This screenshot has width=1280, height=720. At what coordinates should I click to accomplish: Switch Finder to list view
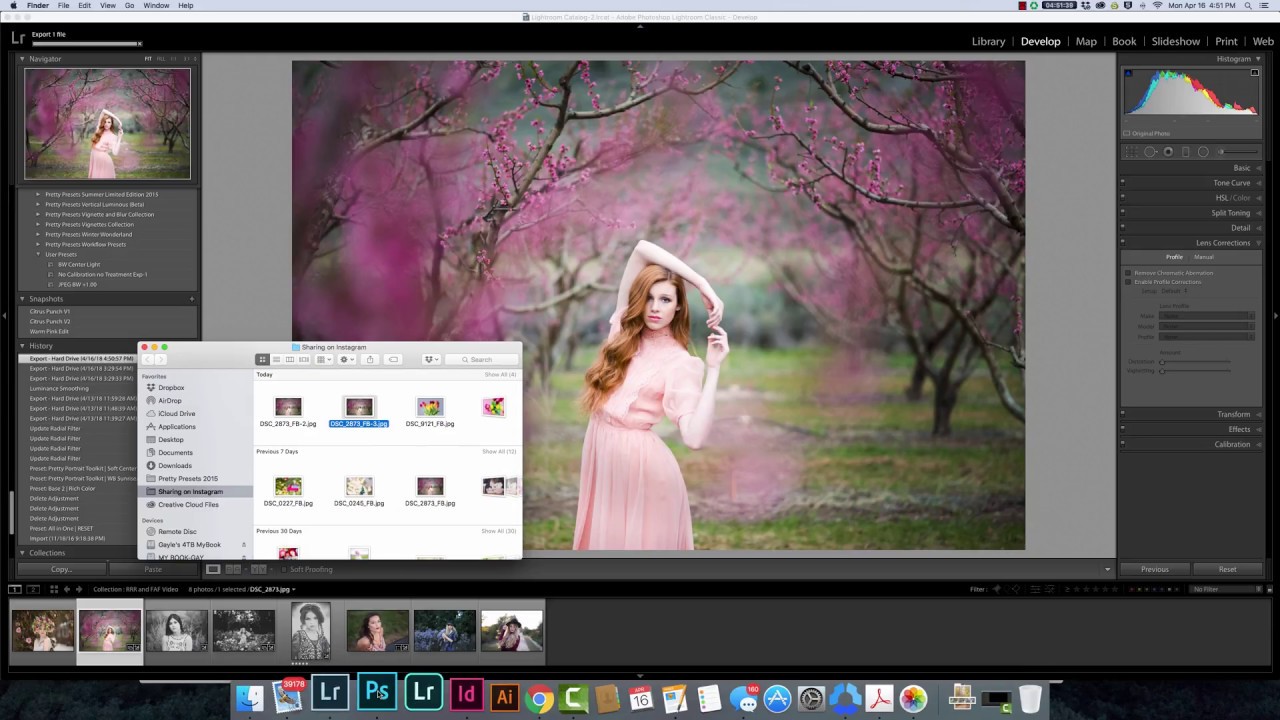(x=276, y=360)
